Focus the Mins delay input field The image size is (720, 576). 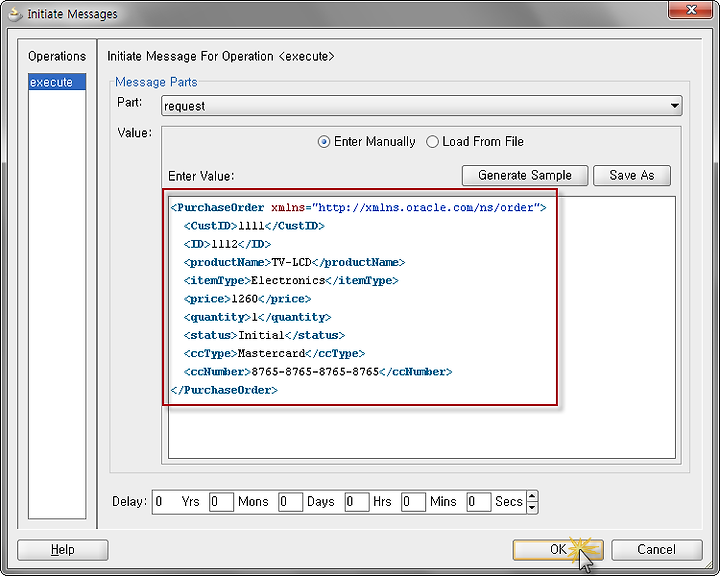(x=413, y=502)
